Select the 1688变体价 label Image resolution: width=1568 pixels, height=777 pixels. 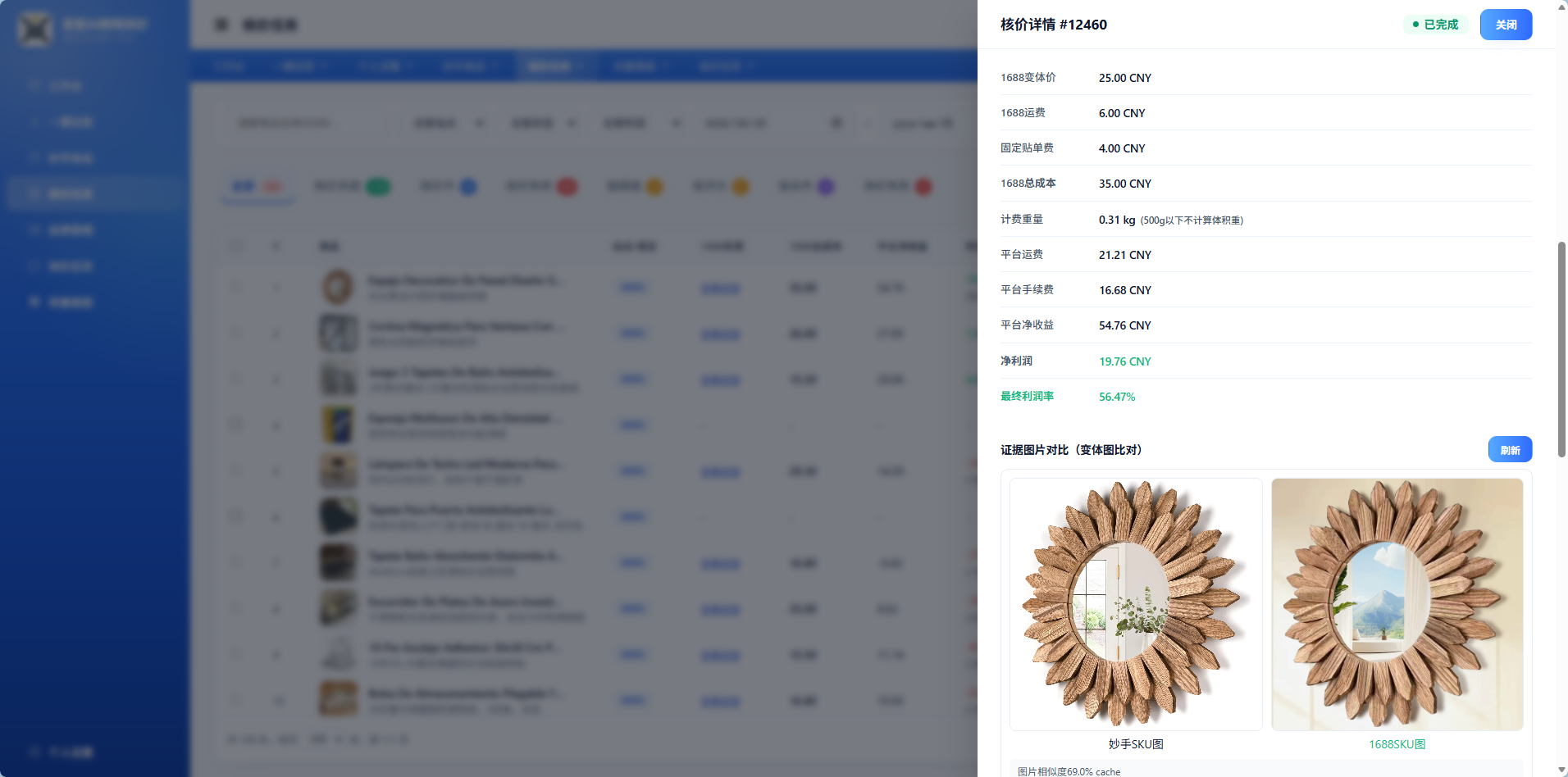click(1028, 78)
